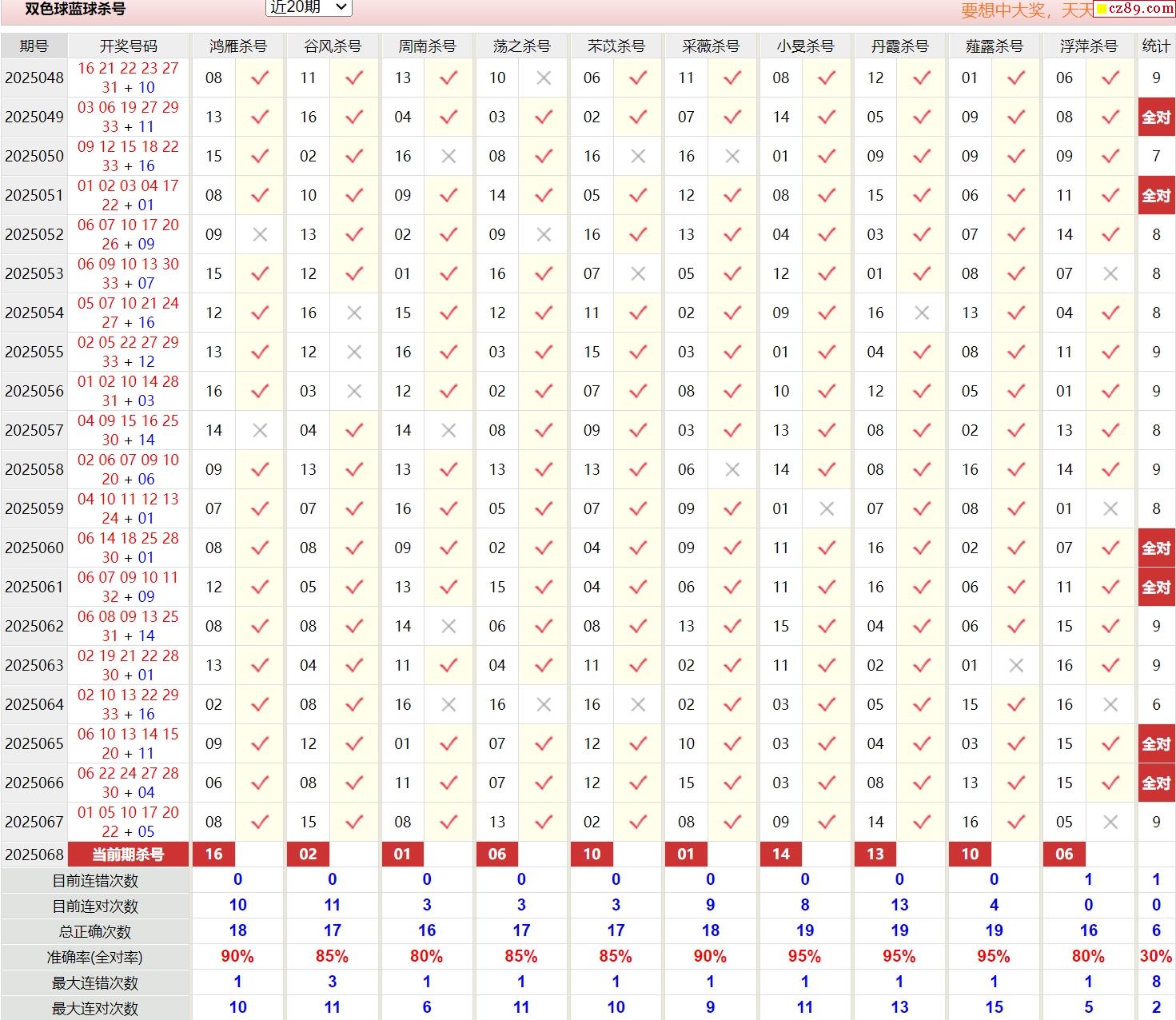Image resolution: width=1176 pixels, height=1020 pixels.
Task: Click the 双色球蓝球杀号 page title
Action: tap(75, 9)
